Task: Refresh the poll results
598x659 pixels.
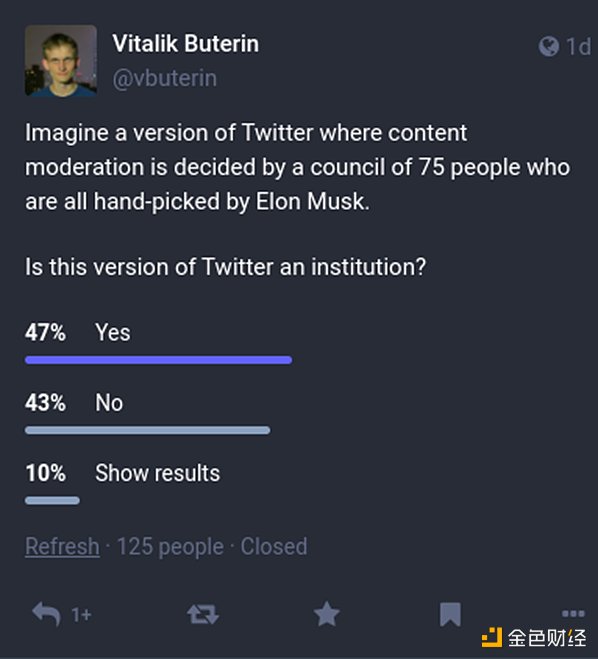Action: pos(62,546)
